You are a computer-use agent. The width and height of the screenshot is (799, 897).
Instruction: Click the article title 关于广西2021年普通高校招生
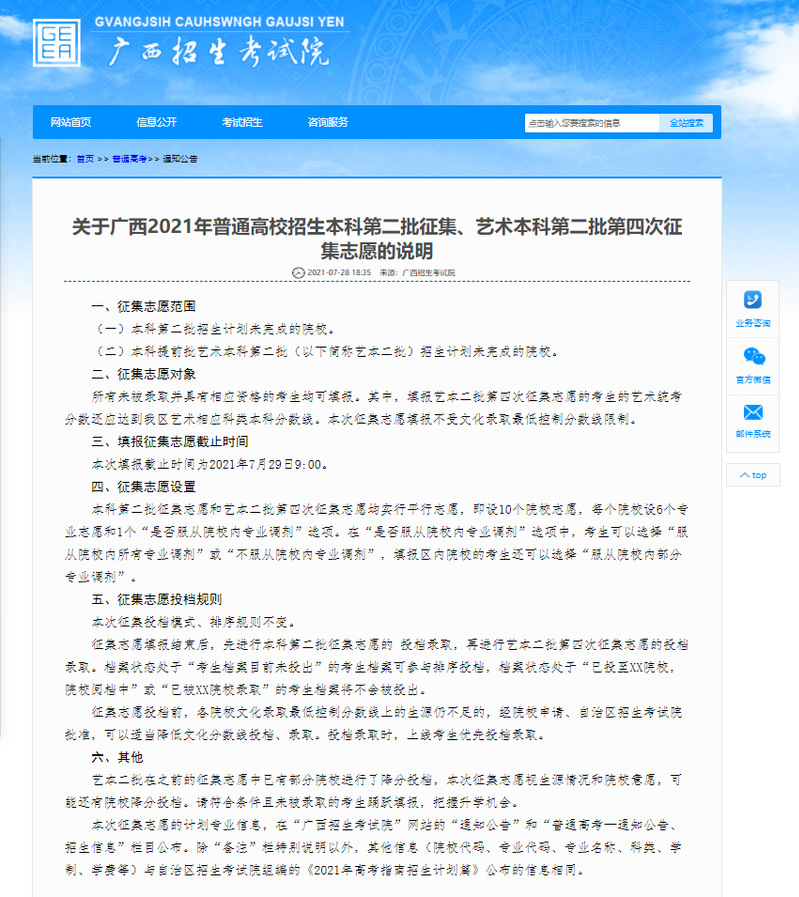pos(377,239)
